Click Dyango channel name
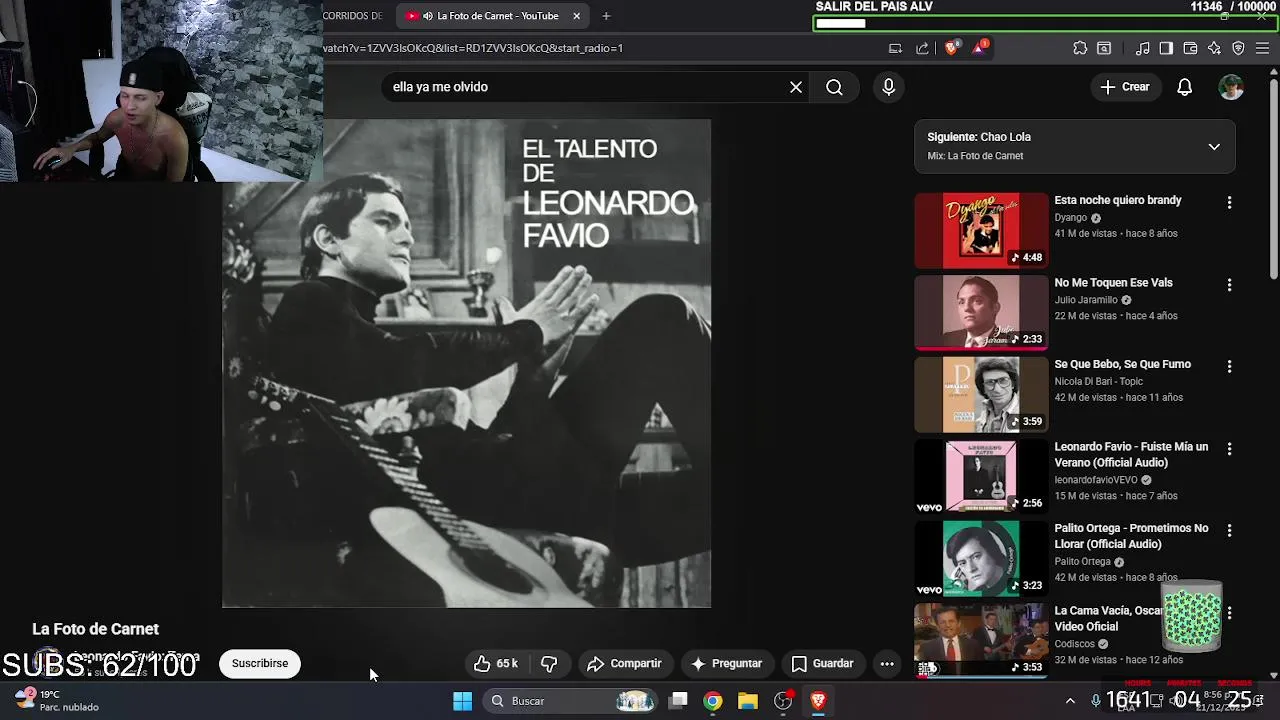Image resolution: width=1280 pixels, height=720 pixels. [1070, 218]
